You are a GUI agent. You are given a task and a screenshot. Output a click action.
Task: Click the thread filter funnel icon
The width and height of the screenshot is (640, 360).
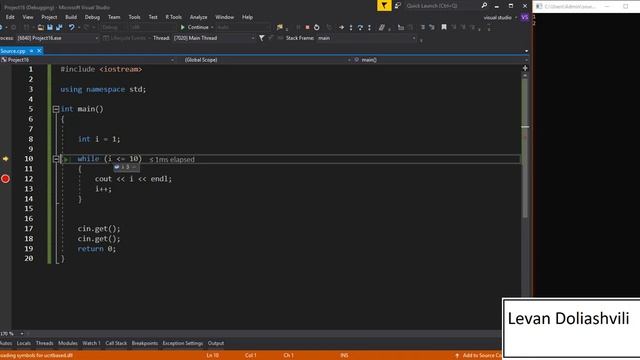(262, 38)
